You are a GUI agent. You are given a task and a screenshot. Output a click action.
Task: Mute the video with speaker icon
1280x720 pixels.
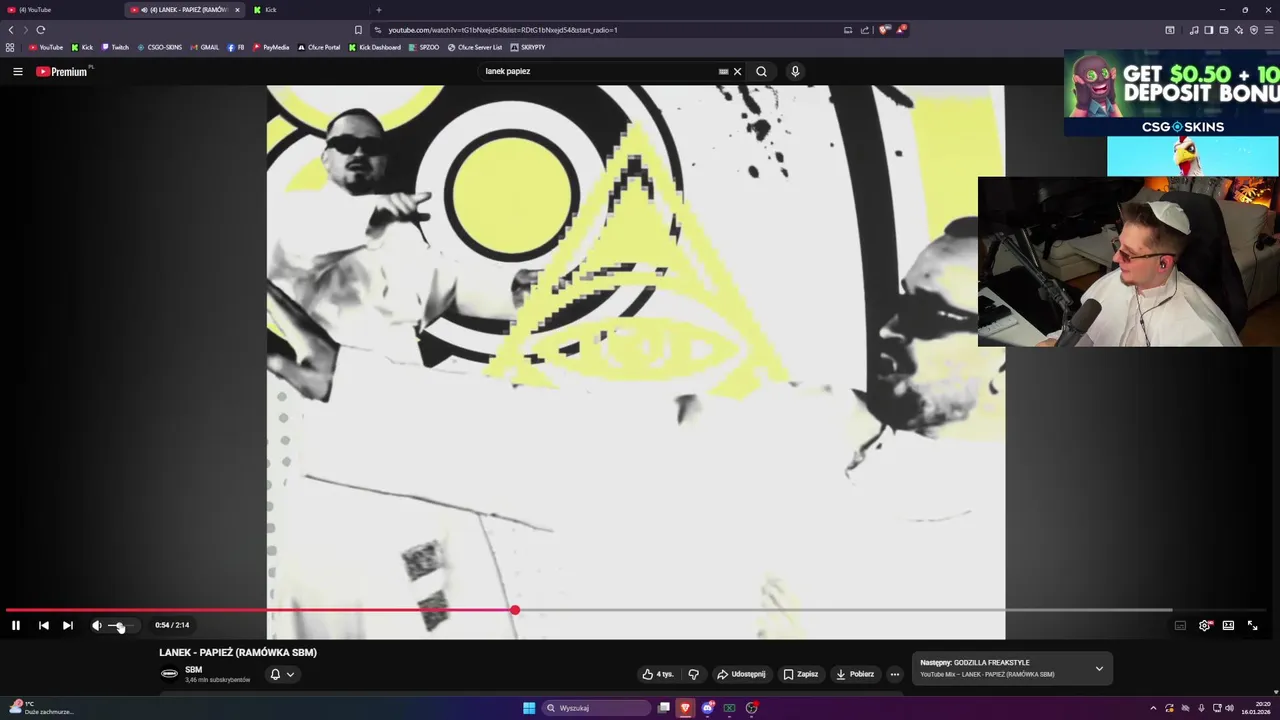click(97, 625)
